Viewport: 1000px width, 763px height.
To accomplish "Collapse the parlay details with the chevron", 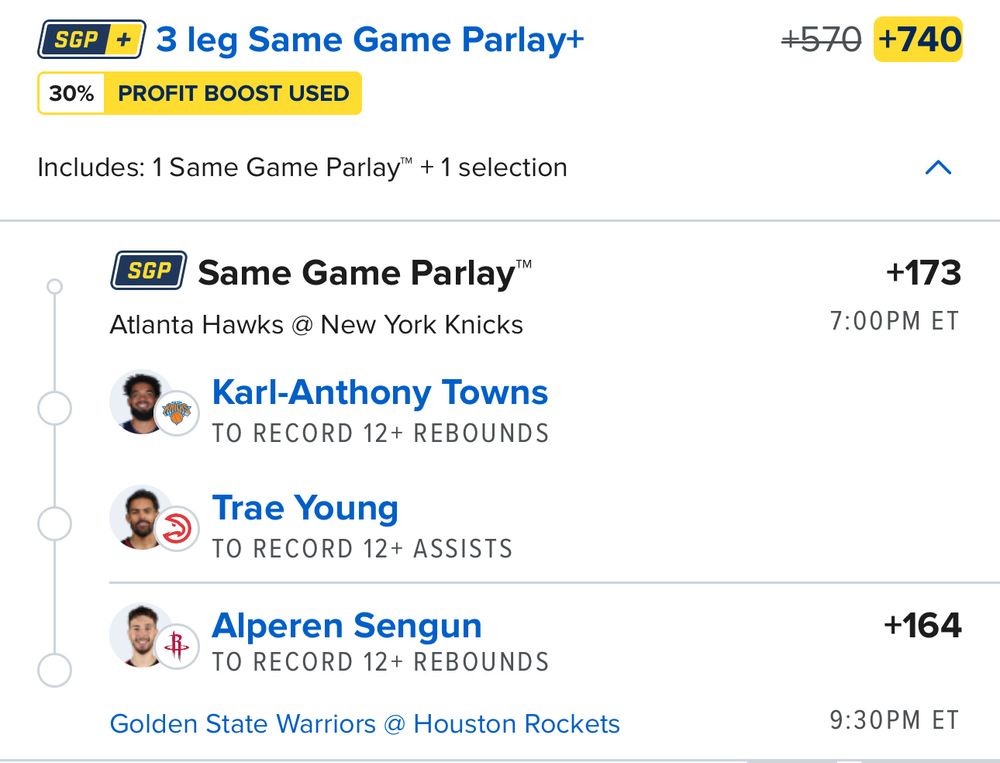I will 938,168.
